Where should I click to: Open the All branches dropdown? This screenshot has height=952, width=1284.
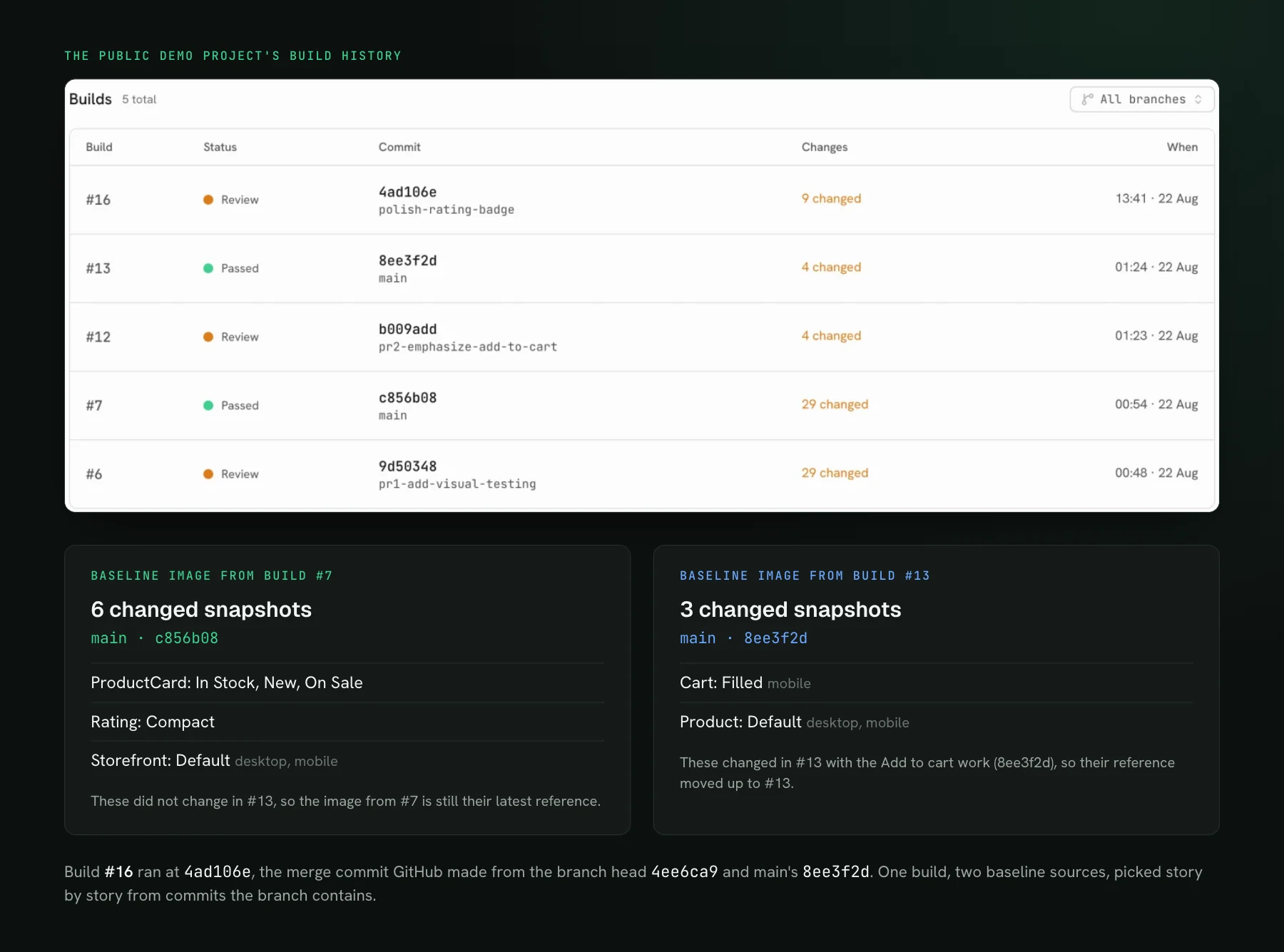[x=1142, y=99]
